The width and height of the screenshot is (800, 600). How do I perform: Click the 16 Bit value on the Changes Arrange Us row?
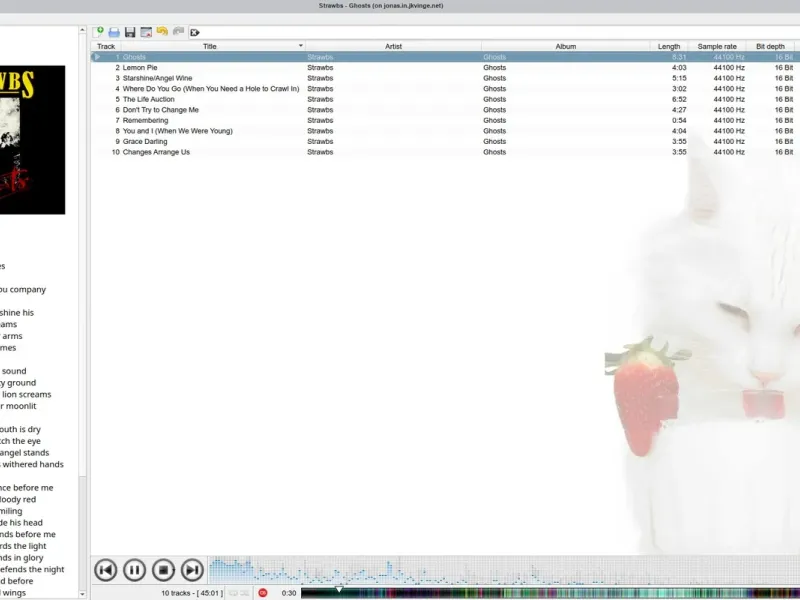[x=784, y=152]
